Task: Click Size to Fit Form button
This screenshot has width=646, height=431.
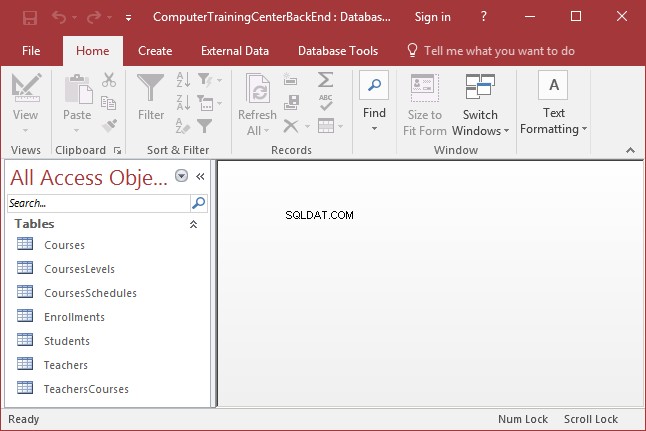Action: coord(425,105)
